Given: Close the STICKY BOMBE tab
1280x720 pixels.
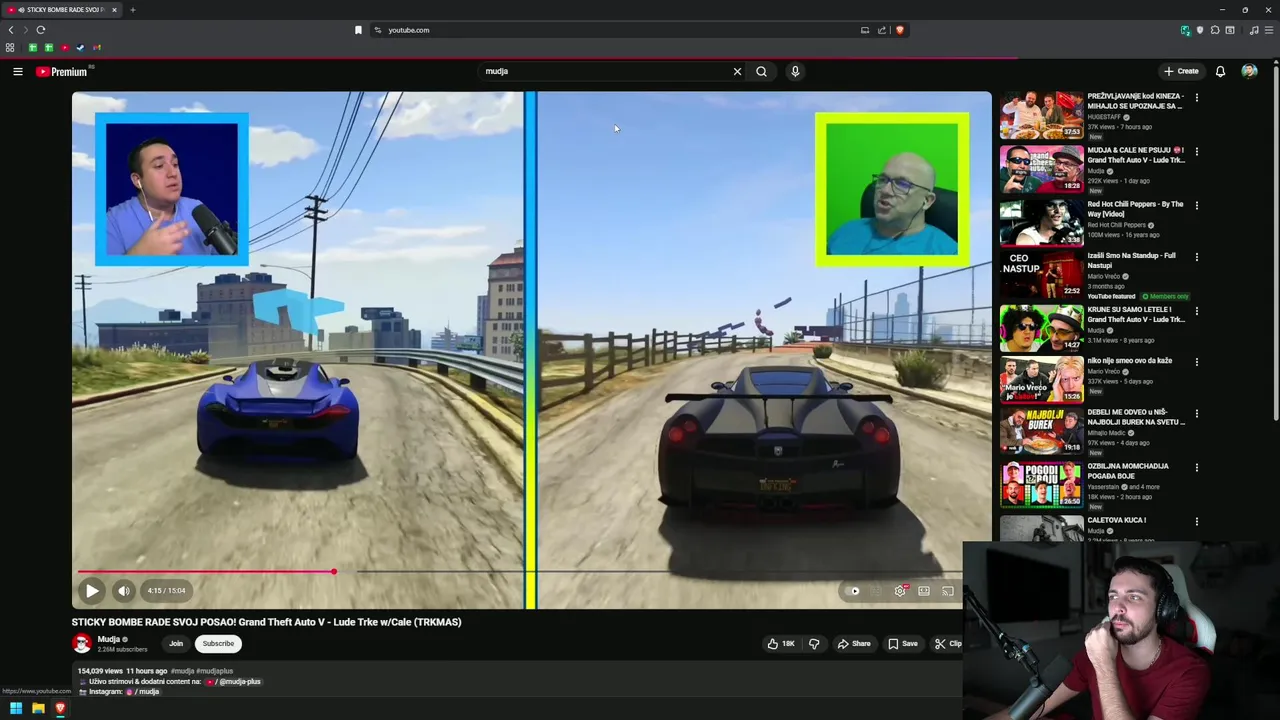Looking at the screenshot, I should [x=114, y=10].
